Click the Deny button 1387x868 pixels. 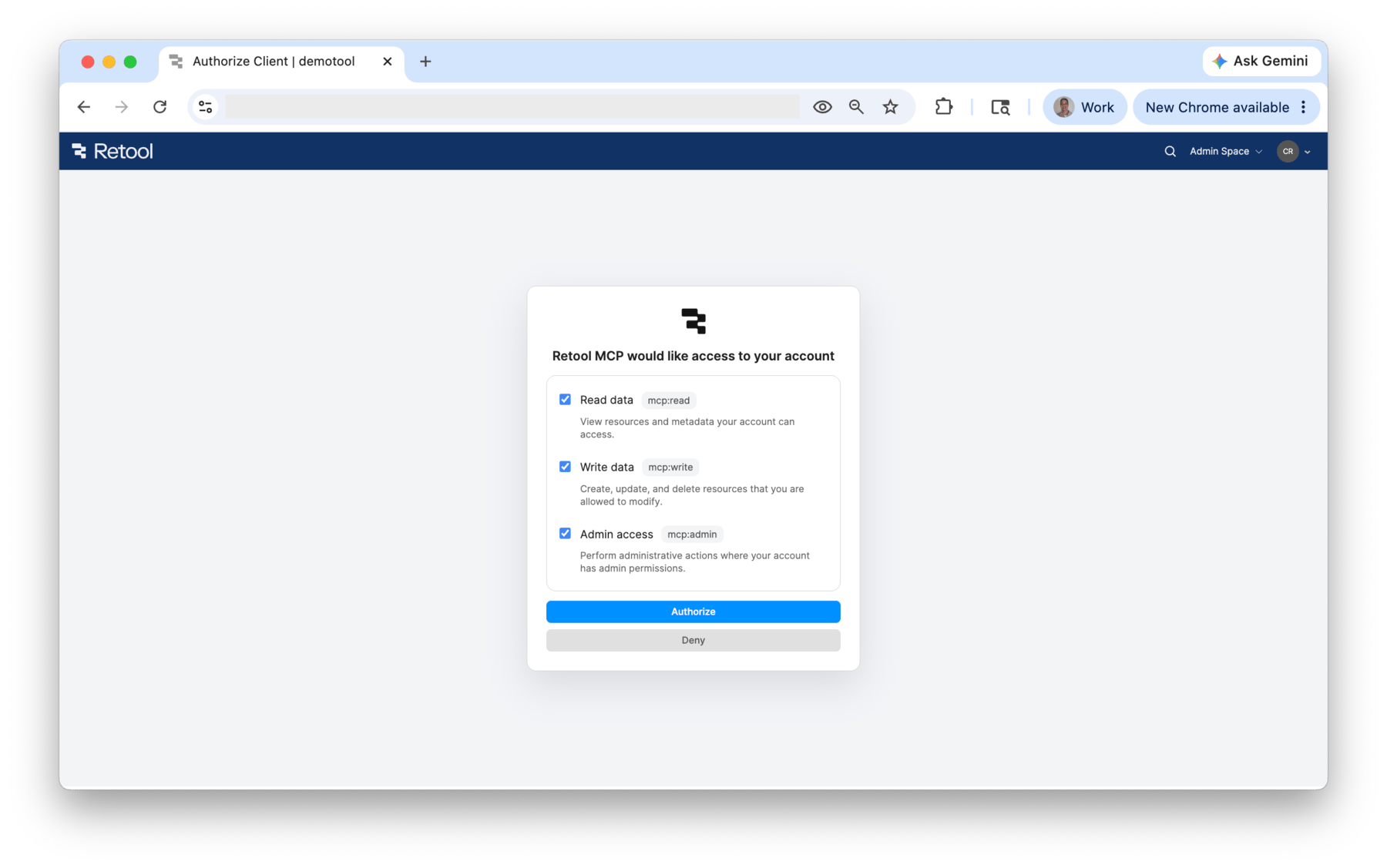[693, 640]
